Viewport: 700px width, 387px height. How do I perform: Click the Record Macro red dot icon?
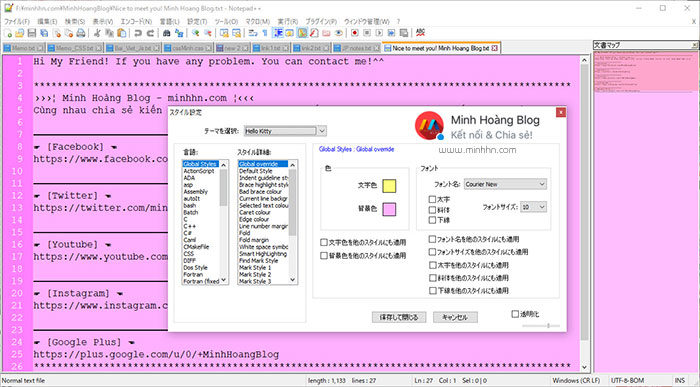click(355, 33)
